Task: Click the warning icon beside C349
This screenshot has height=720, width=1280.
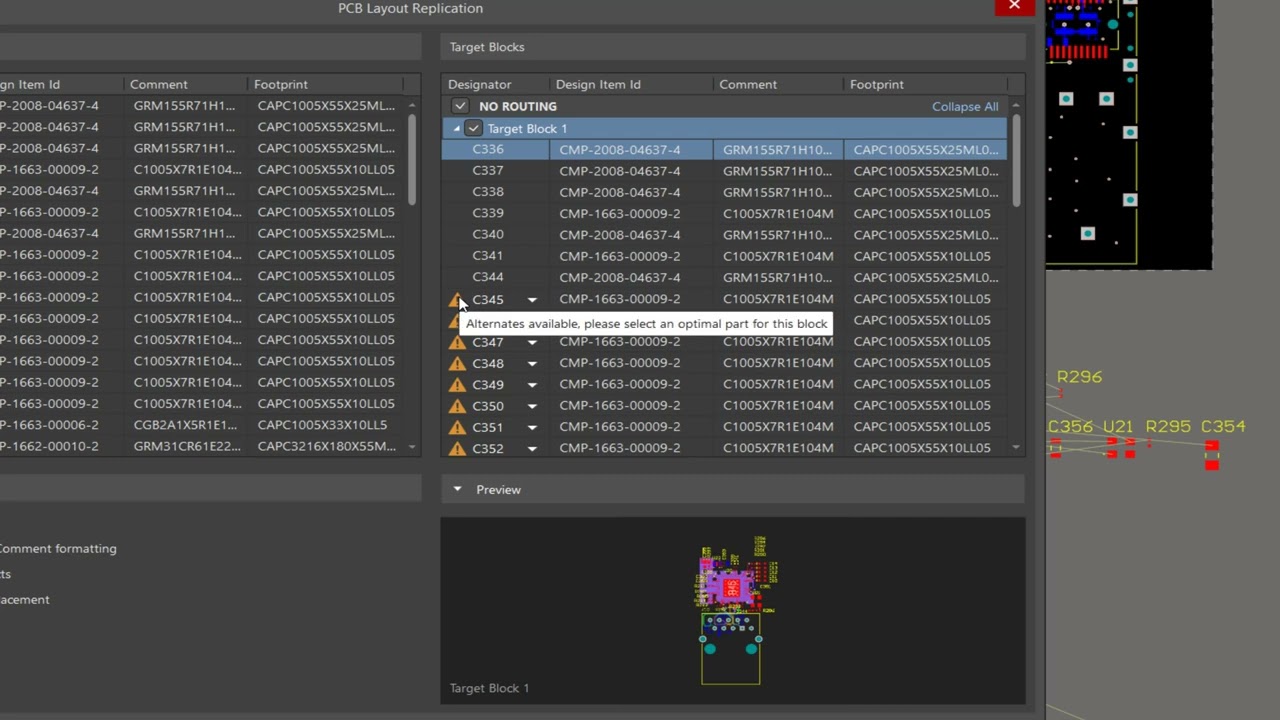Action: [457, 385]
